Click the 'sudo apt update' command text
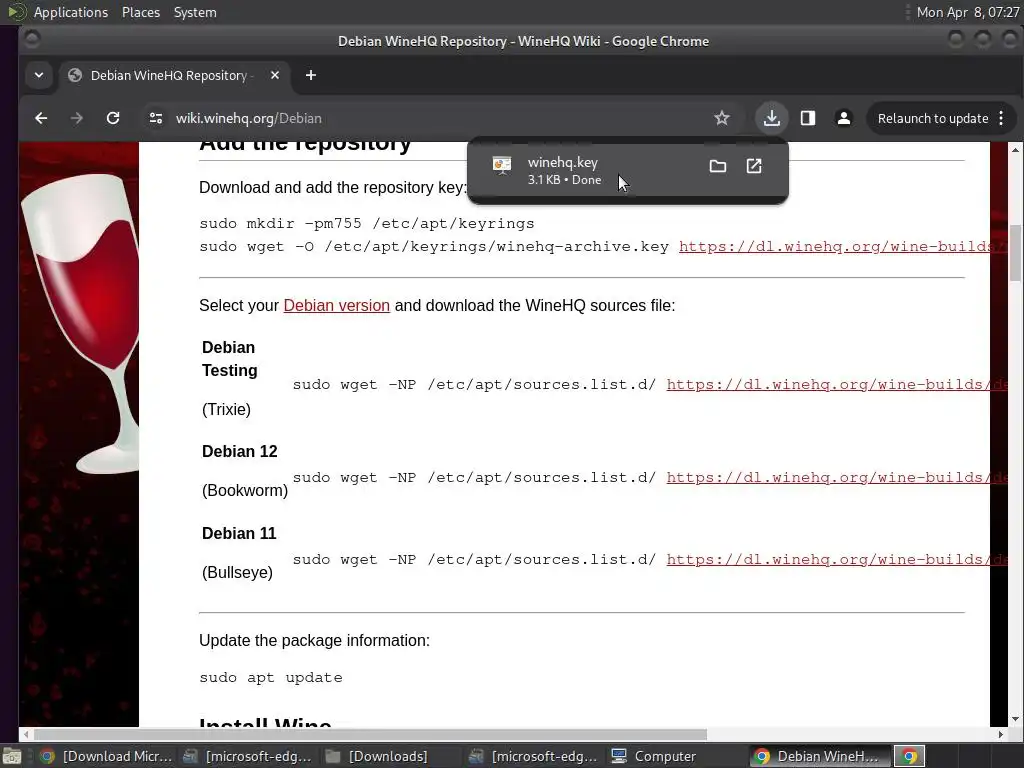The image size is (1024, 768). [x=270, y=677]
